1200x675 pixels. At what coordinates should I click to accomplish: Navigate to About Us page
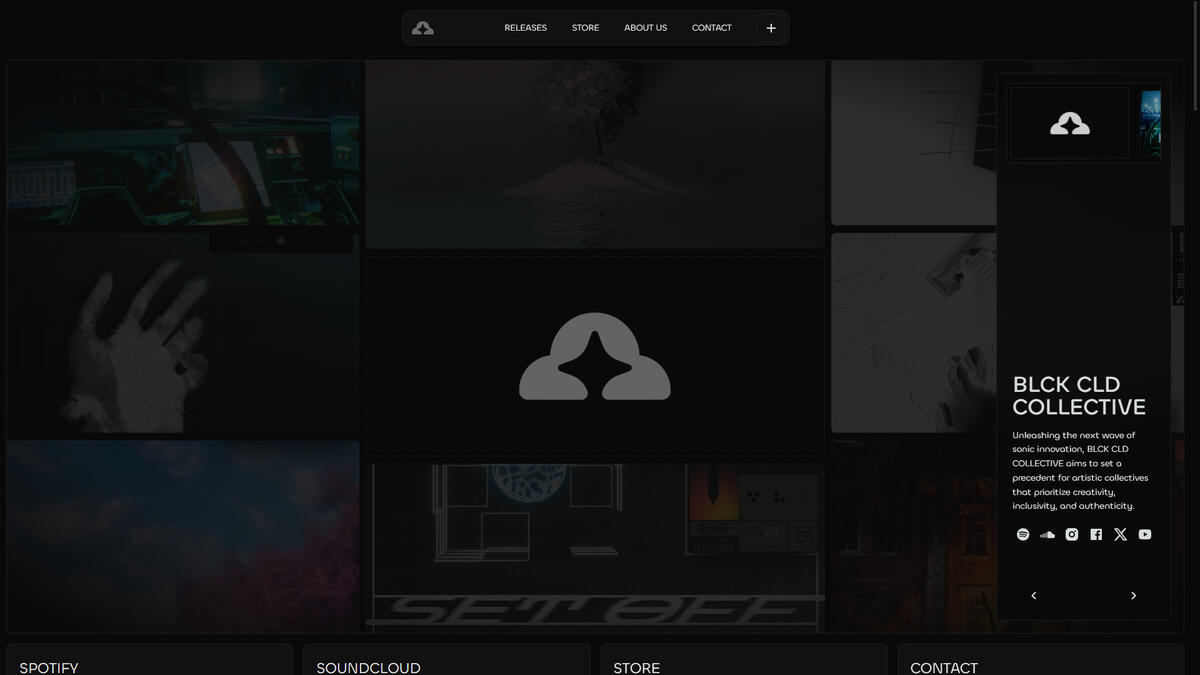point(645,28)
